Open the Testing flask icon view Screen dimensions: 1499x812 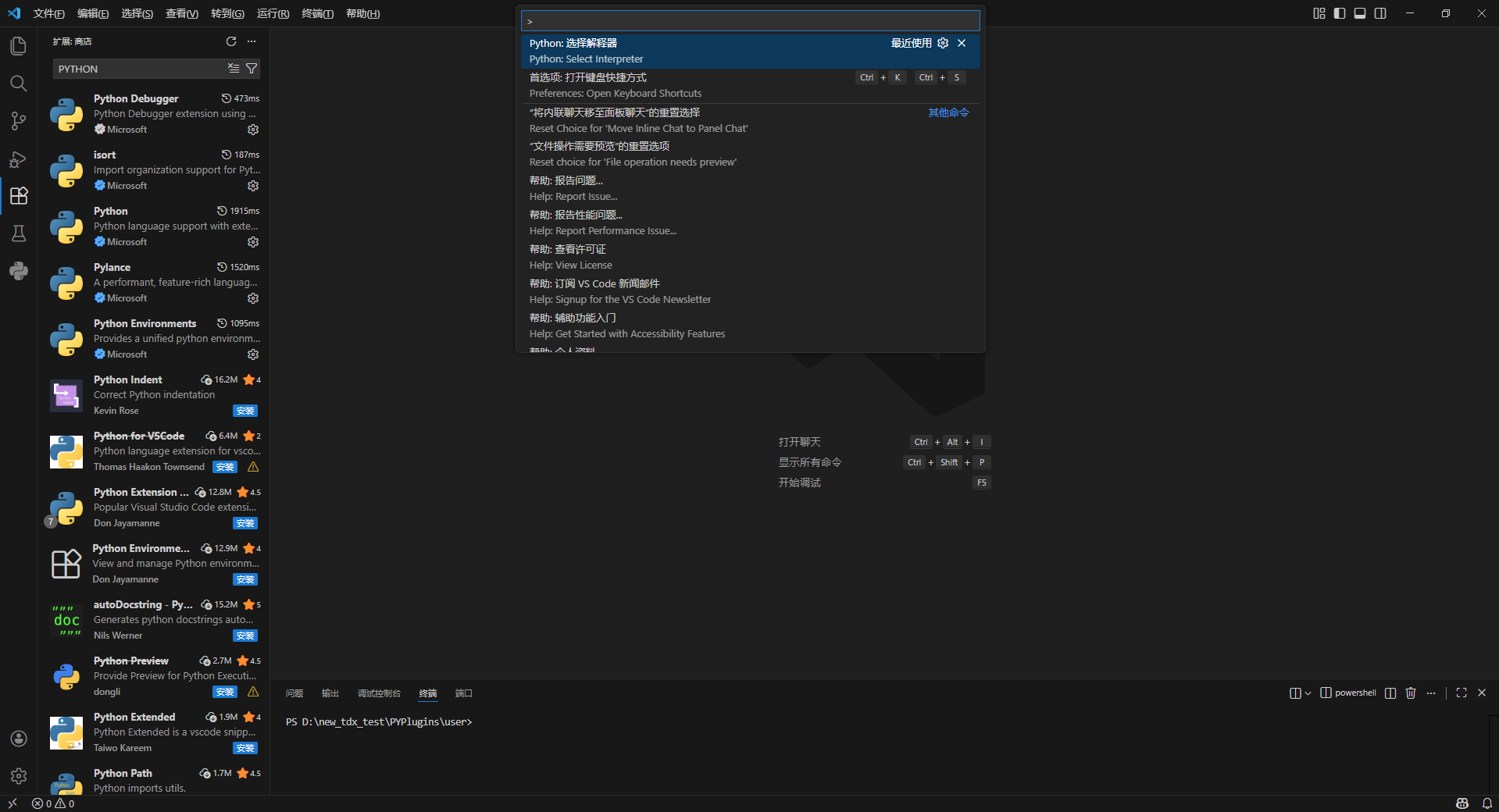pos(19,233)
